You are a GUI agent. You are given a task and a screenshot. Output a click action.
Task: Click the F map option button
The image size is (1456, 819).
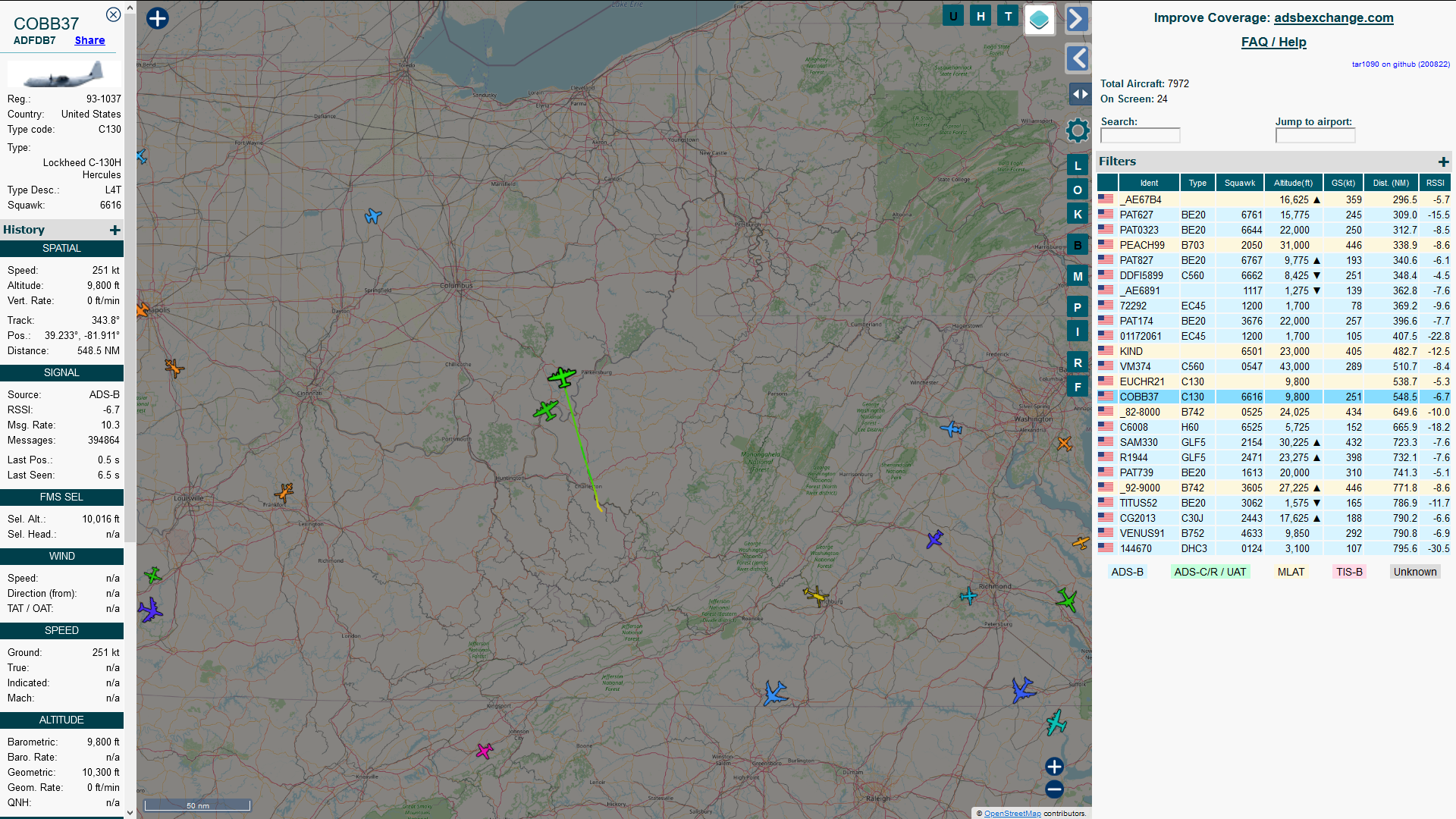[1078, 387]
